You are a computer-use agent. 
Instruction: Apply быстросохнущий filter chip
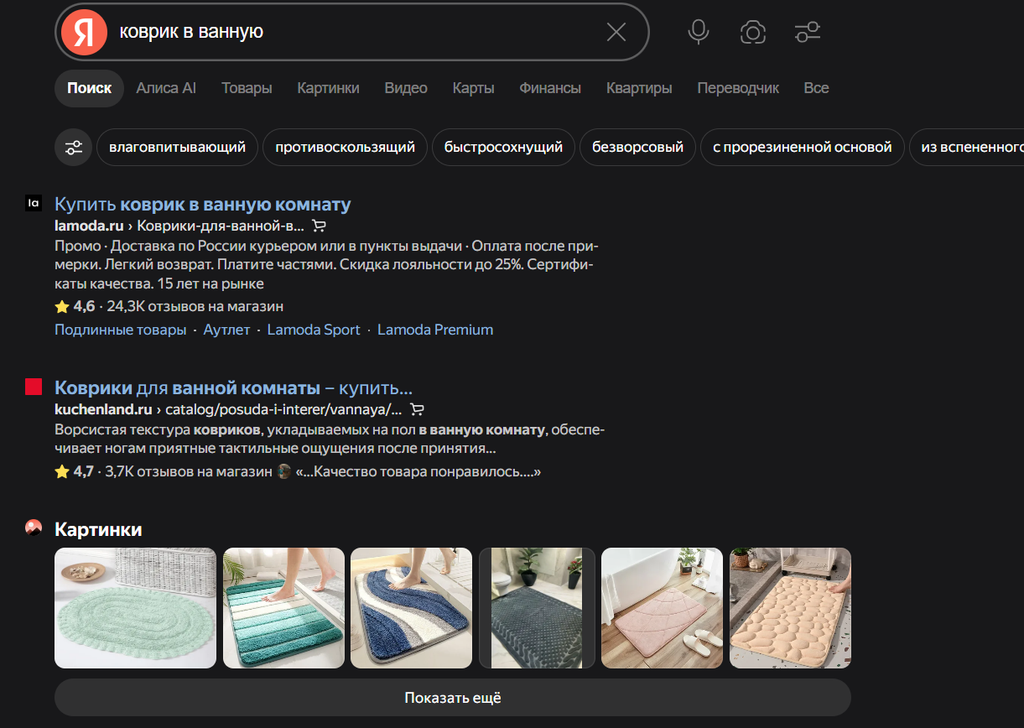[x=504, y=148]
